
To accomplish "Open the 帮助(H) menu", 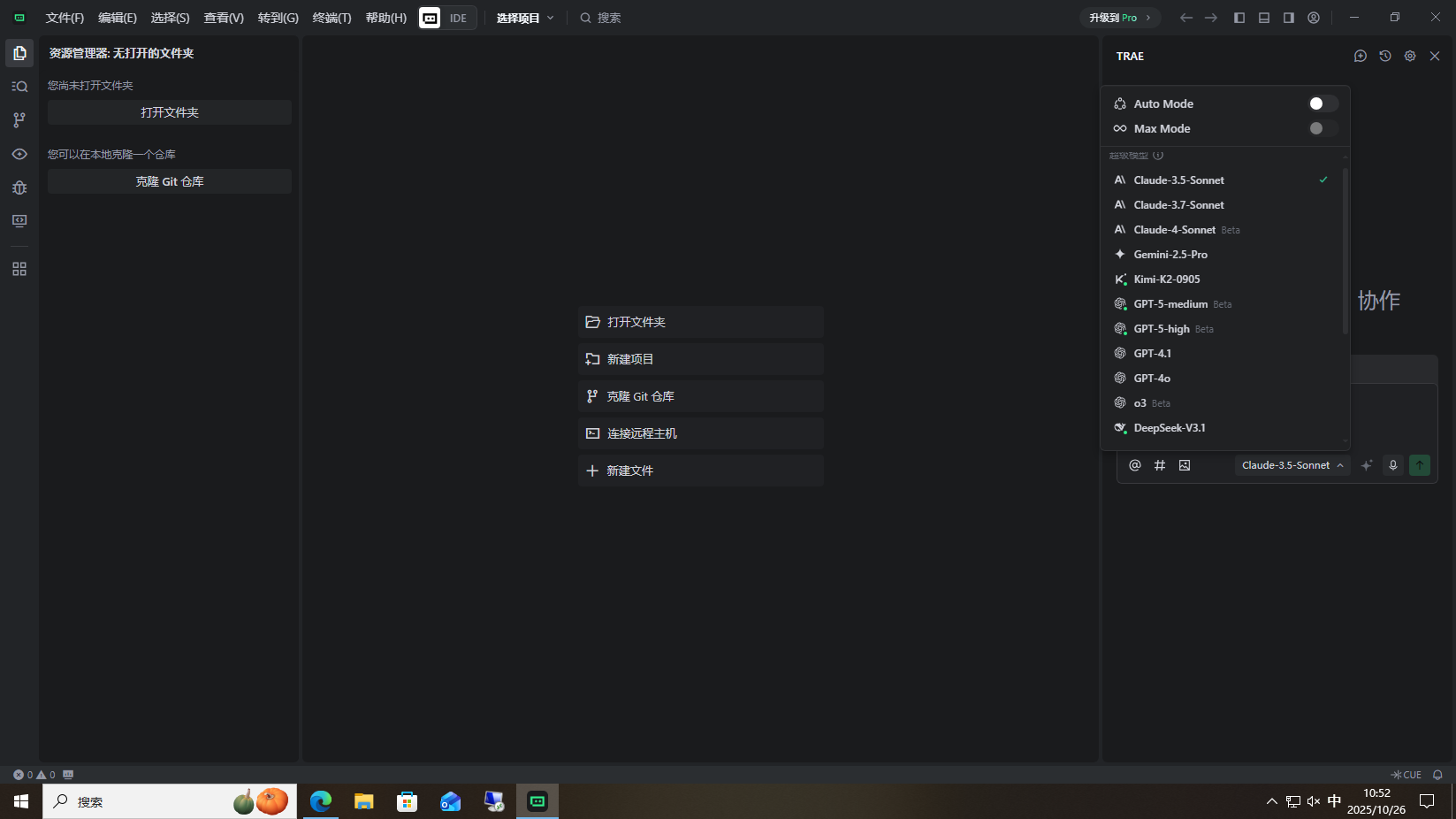I will coord(385,18).
